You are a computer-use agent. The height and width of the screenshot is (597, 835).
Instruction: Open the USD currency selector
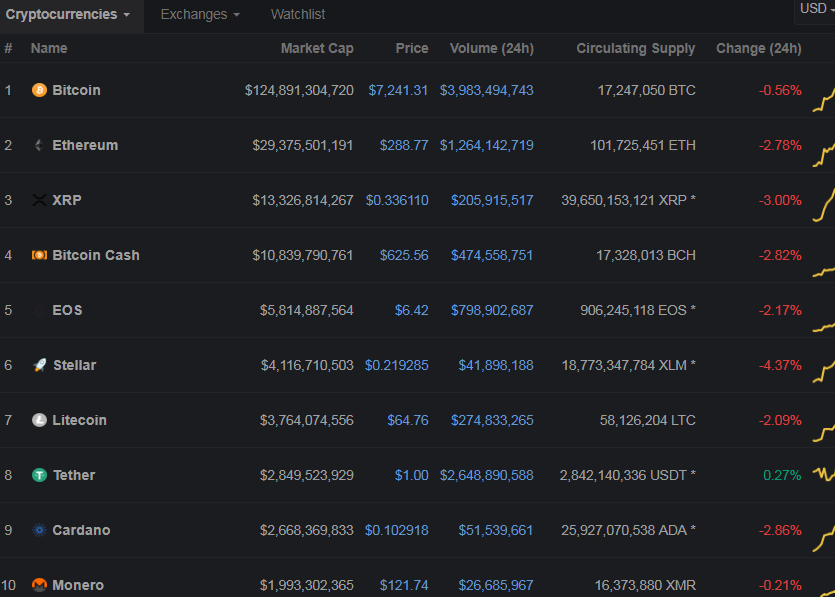point(817,9)
